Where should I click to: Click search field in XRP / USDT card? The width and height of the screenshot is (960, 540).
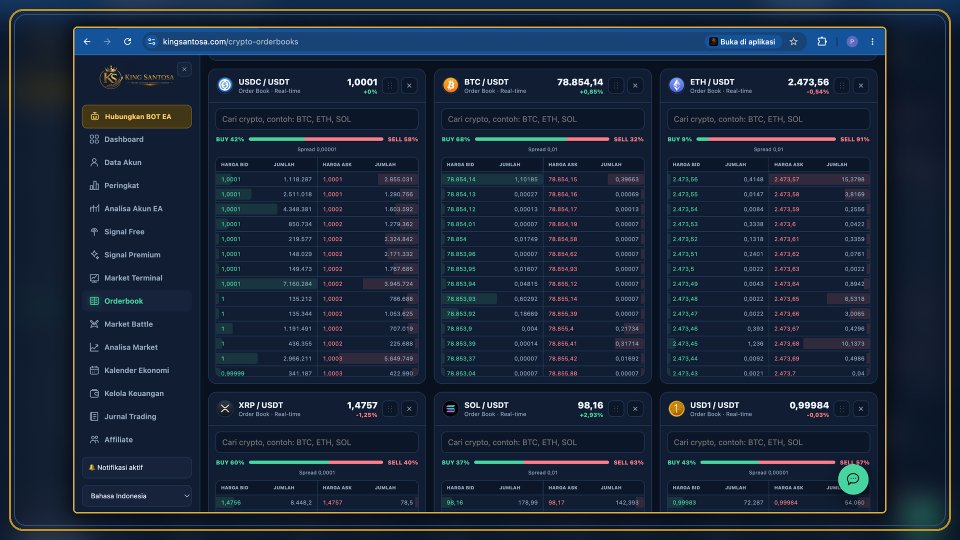[x=317, y=442]
